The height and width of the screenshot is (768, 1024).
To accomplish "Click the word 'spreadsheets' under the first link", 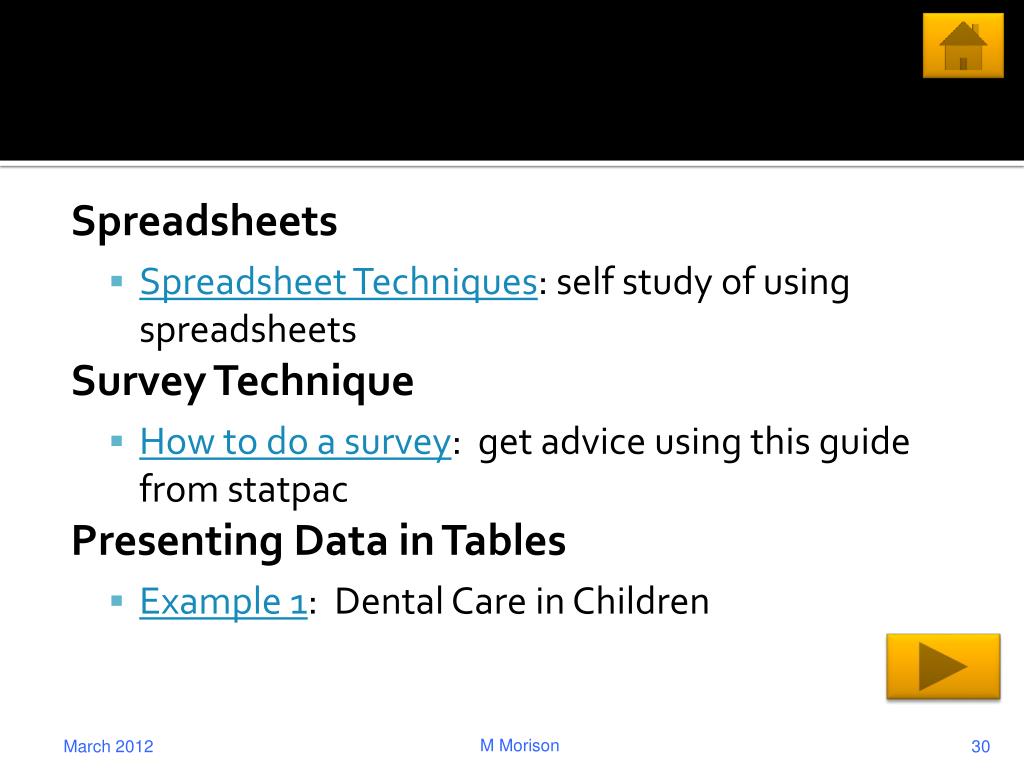I will [248, 330].
